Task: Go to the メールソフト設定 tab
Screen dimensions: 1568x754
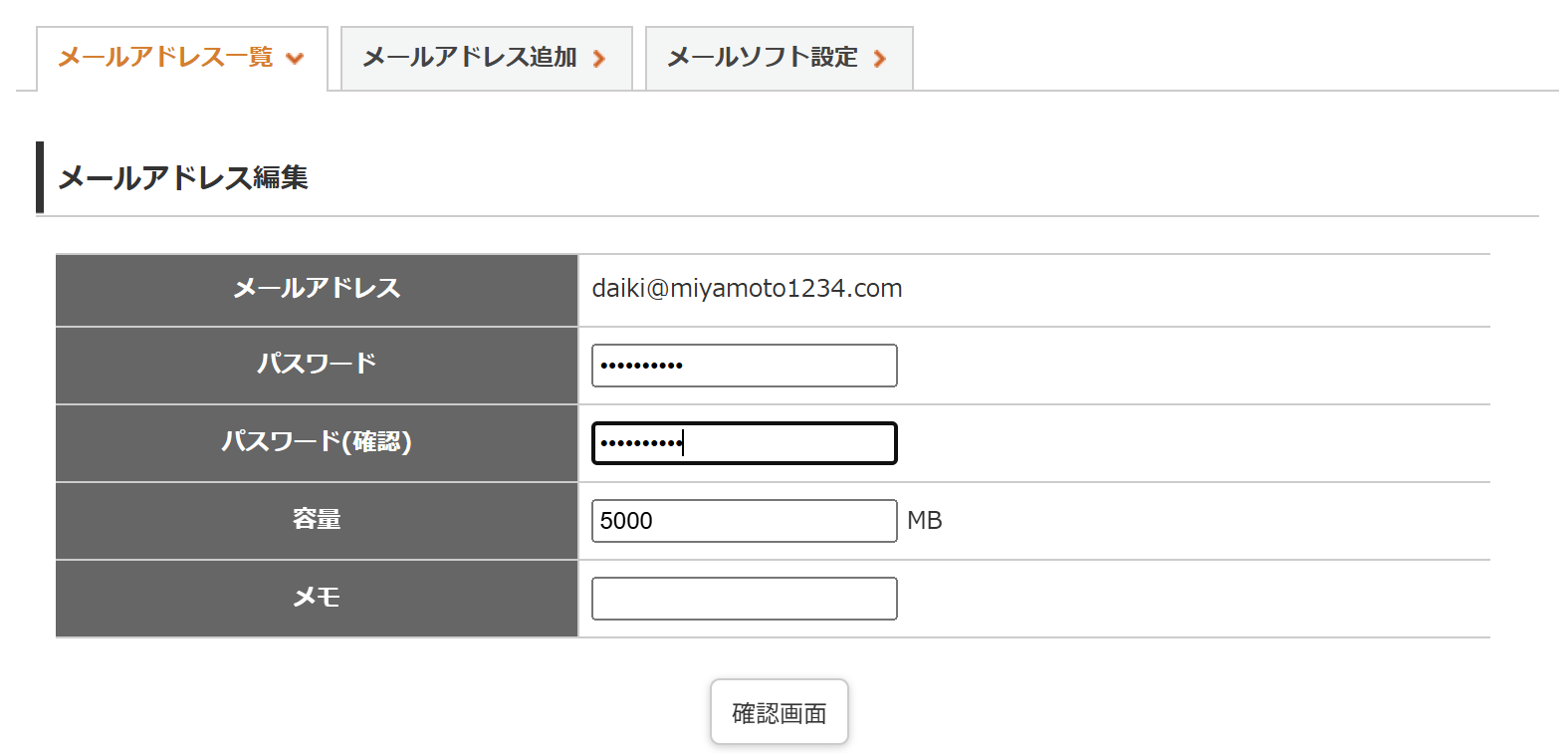Action: click(763, 58)
